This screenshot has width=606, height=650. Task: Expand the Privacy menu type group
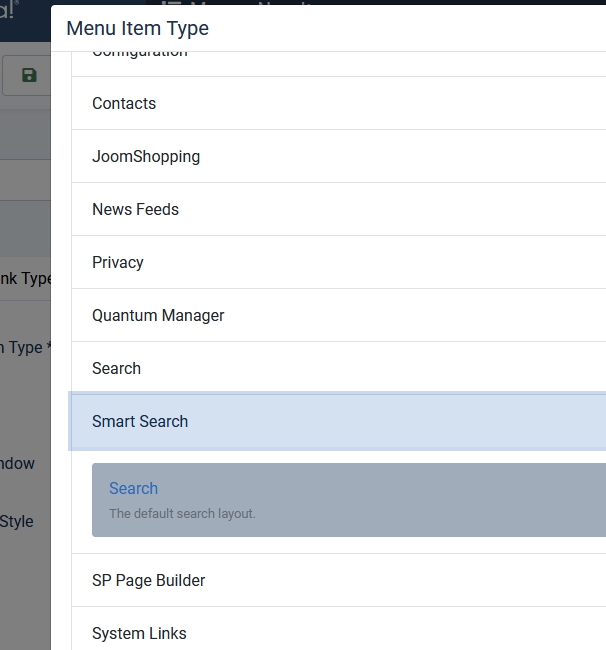click(x=118, y=263)
